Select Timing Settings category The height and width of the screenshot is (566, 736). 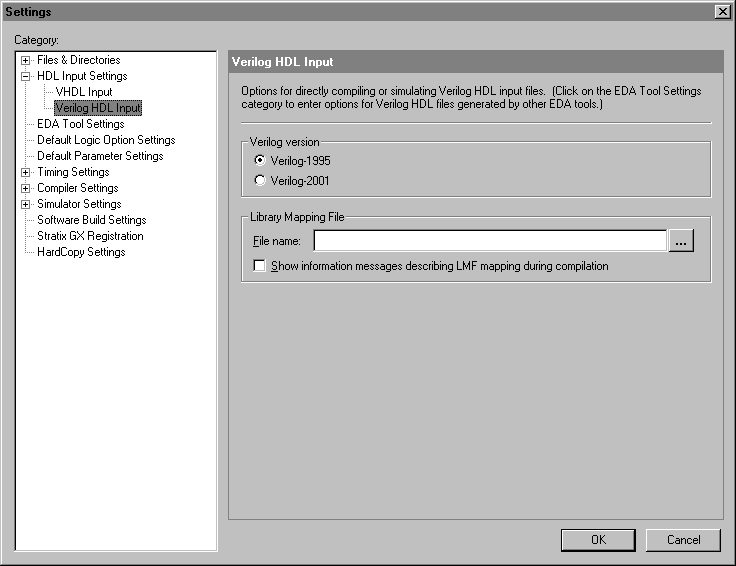pyautogui.click(x=73, y=172)
